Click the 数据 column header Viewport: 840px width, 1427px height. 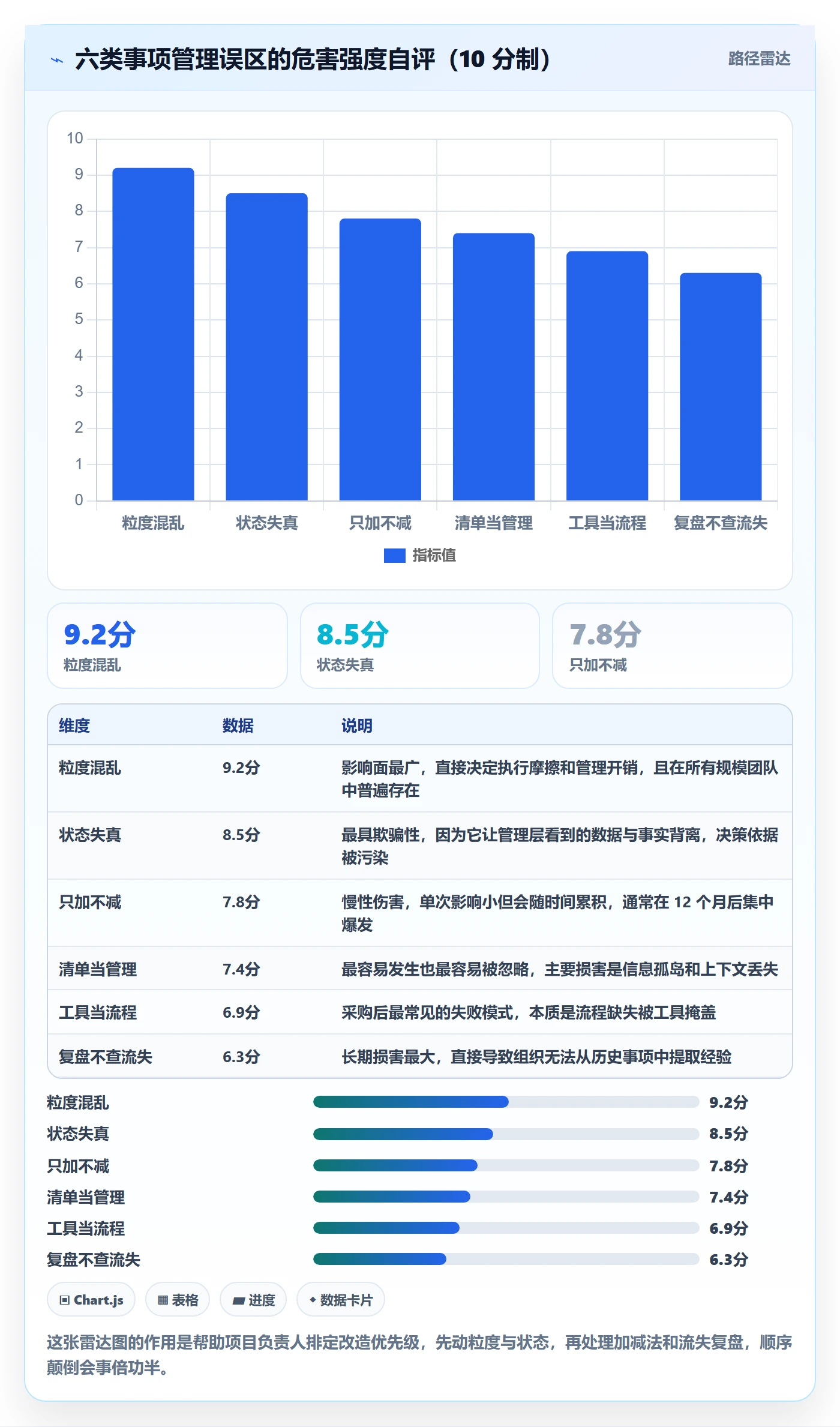click(238, 726)
